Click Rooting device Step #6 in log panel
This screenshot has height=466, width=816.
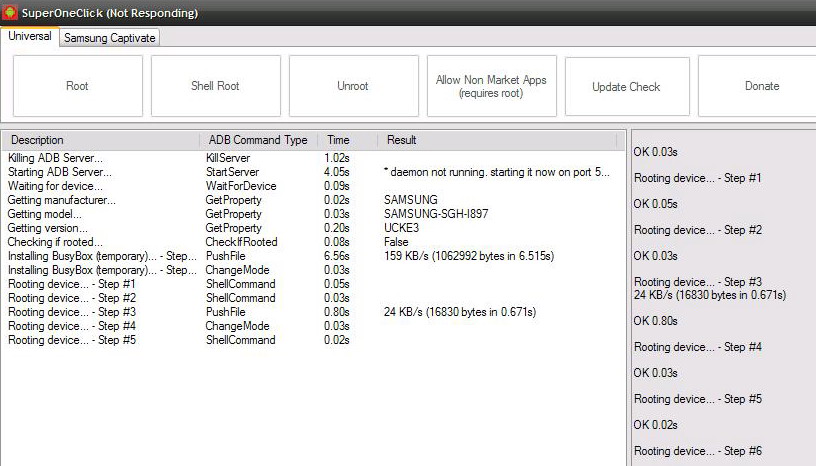698,451
